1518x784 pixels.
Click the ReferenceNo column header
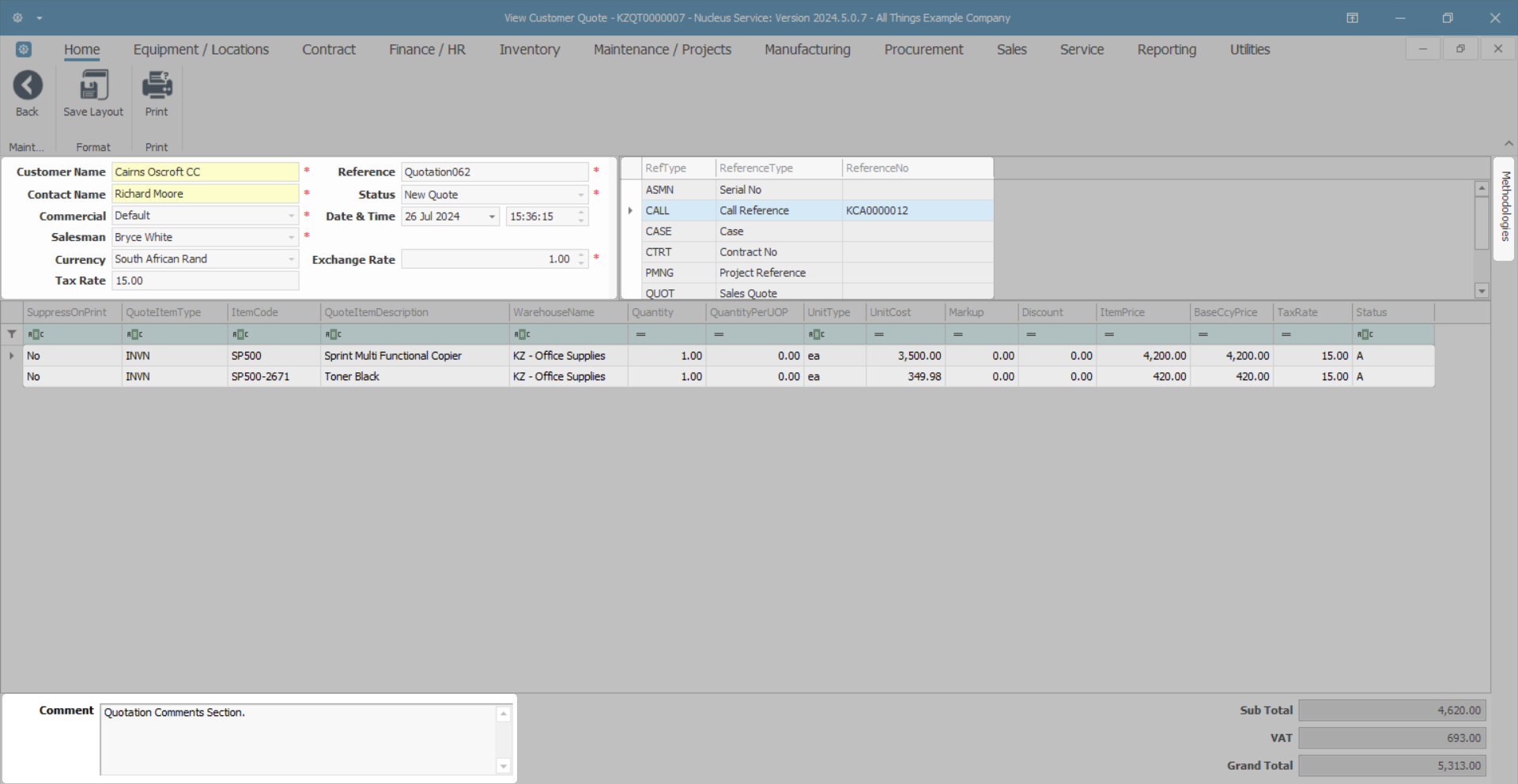pos(917,168)
